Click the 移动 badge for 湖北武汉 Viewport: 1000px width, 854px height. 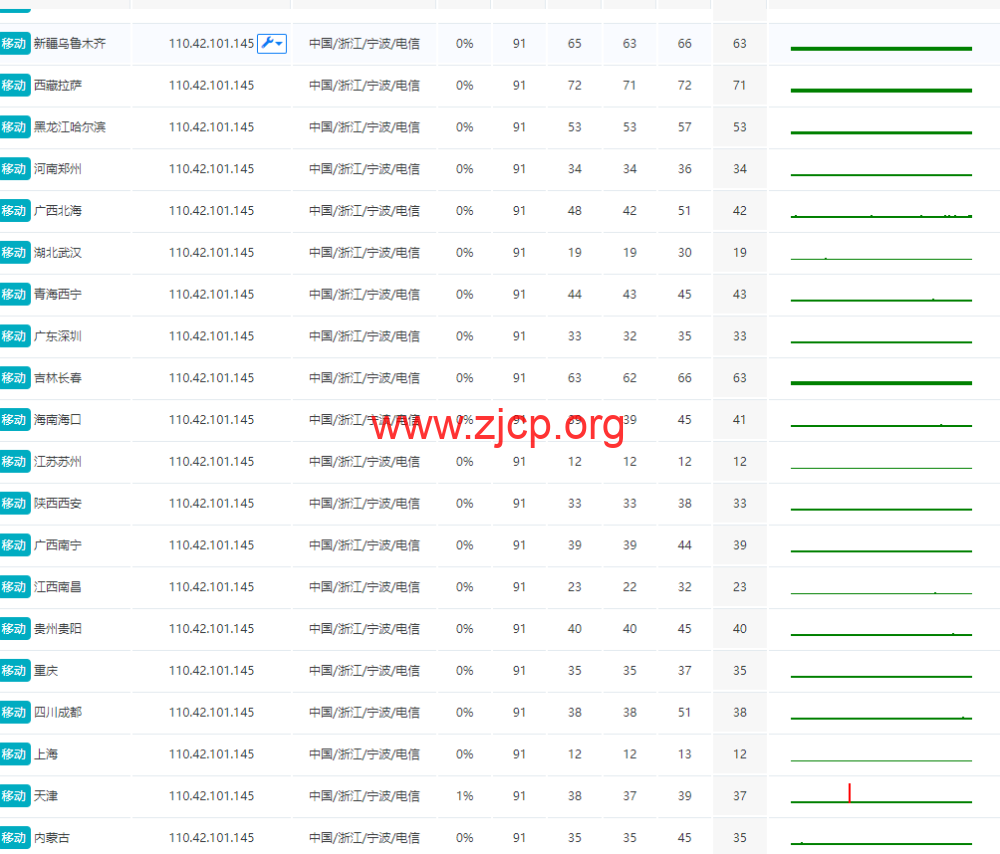pyautogui.click(x=14, y=253)
